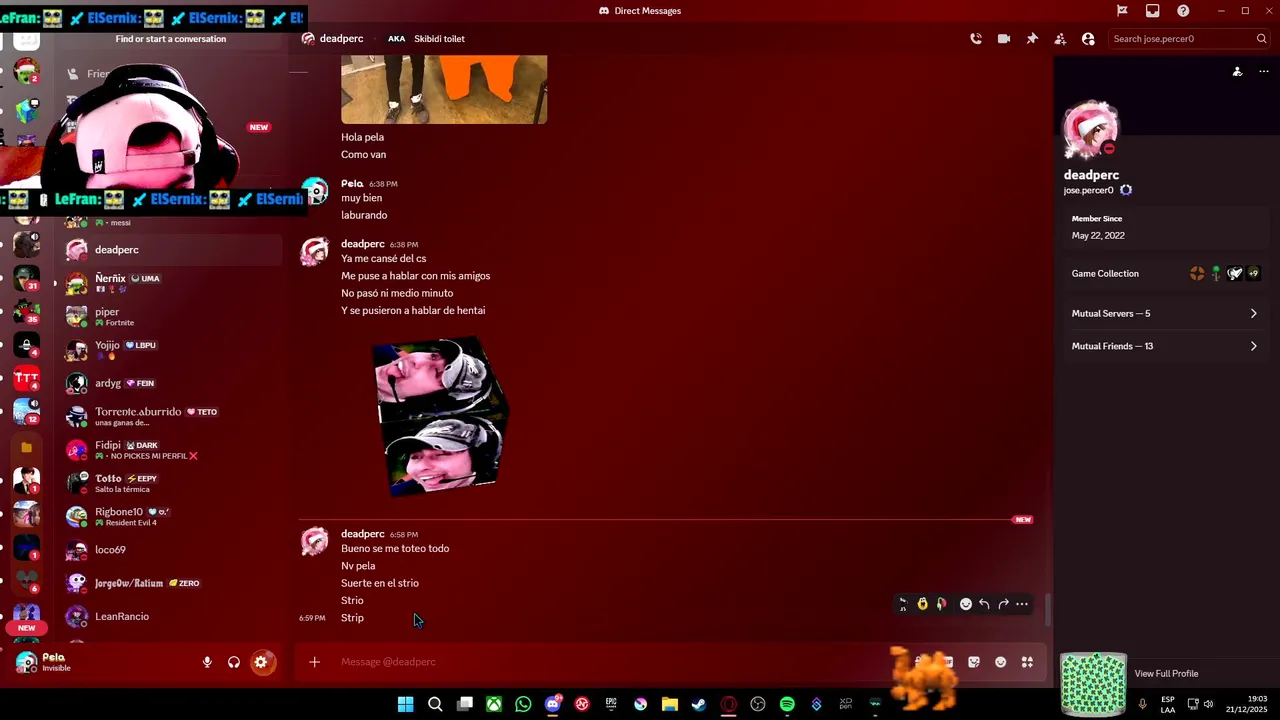Open the Game Collection row
The image size is (1280, 720).
coord(1165,274)
